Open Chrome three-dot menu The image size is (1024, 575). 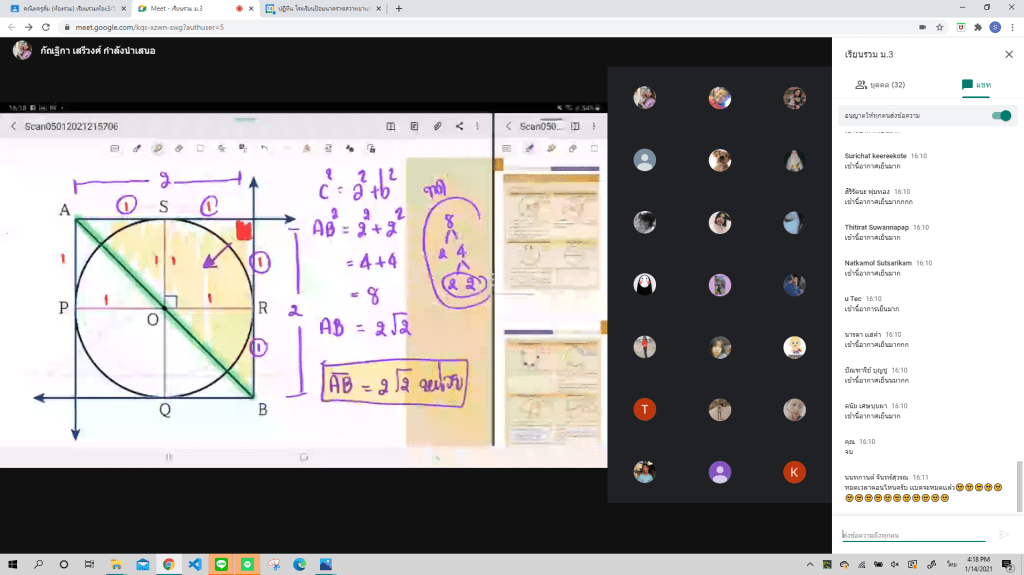pyautogui.click(x=1012, y=27)
